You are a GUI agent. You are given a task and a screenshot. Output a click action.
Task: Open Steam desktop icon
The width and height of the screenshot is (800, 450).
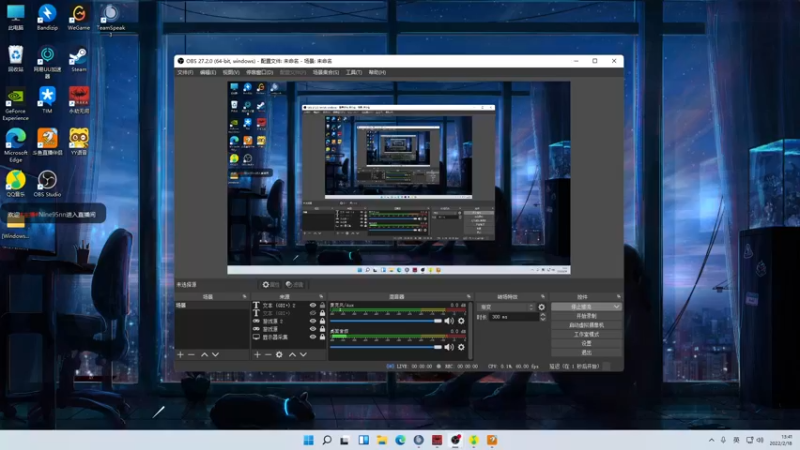click(x=79, y=59)
